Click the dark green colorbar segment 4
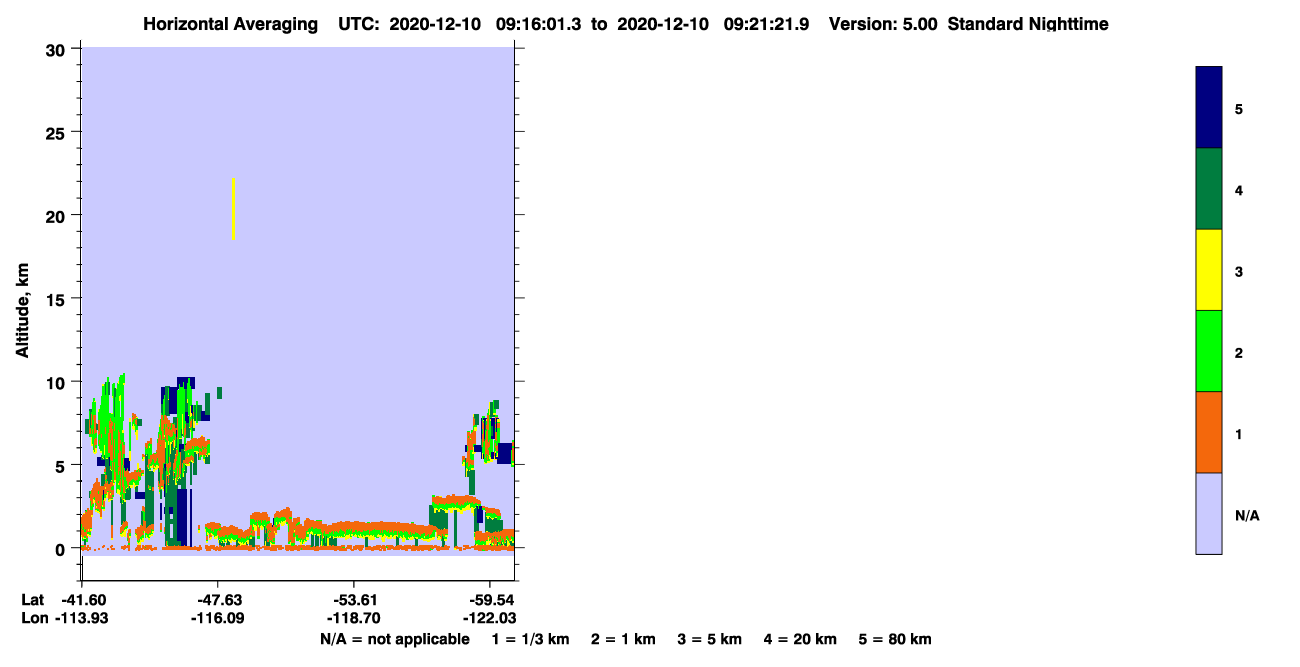This screenshot has width=1300, height=667. 1209,189
